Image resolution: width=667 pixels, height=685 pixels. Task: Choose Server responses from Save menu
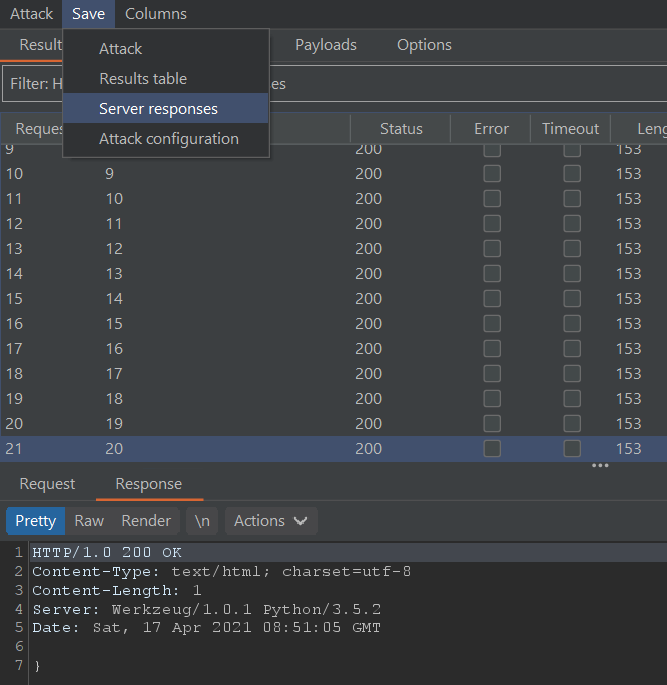166,109
